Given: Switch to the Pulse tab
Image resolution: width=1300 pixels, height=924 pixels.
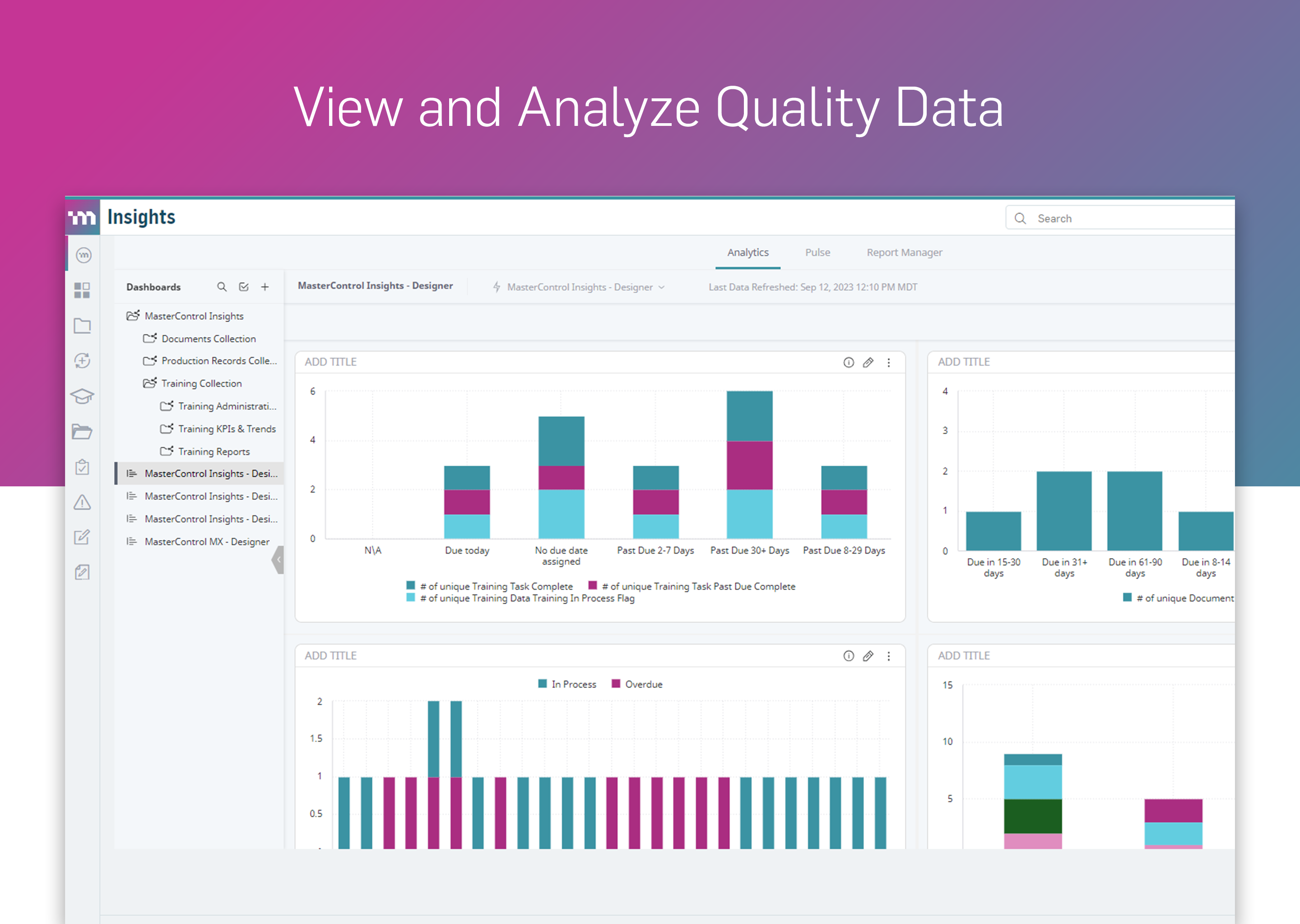Looking at the screenshot, I should pyautogui.click(x=817, y=253).
